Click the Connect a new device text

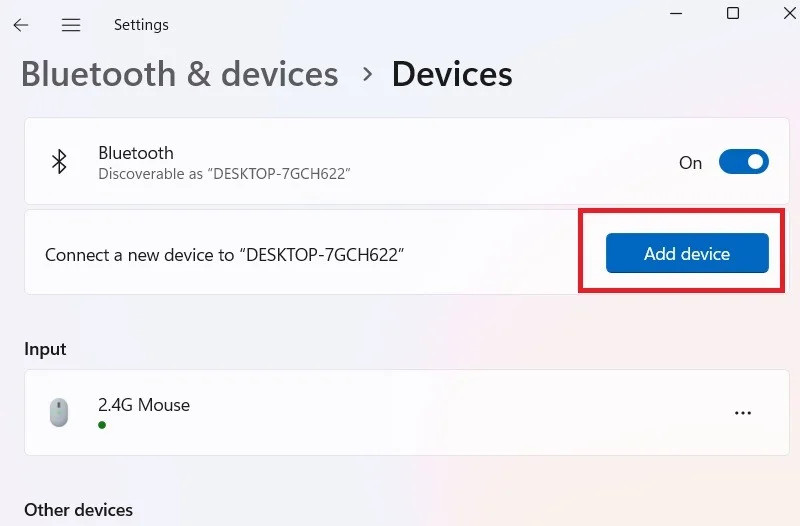point(223,254)
